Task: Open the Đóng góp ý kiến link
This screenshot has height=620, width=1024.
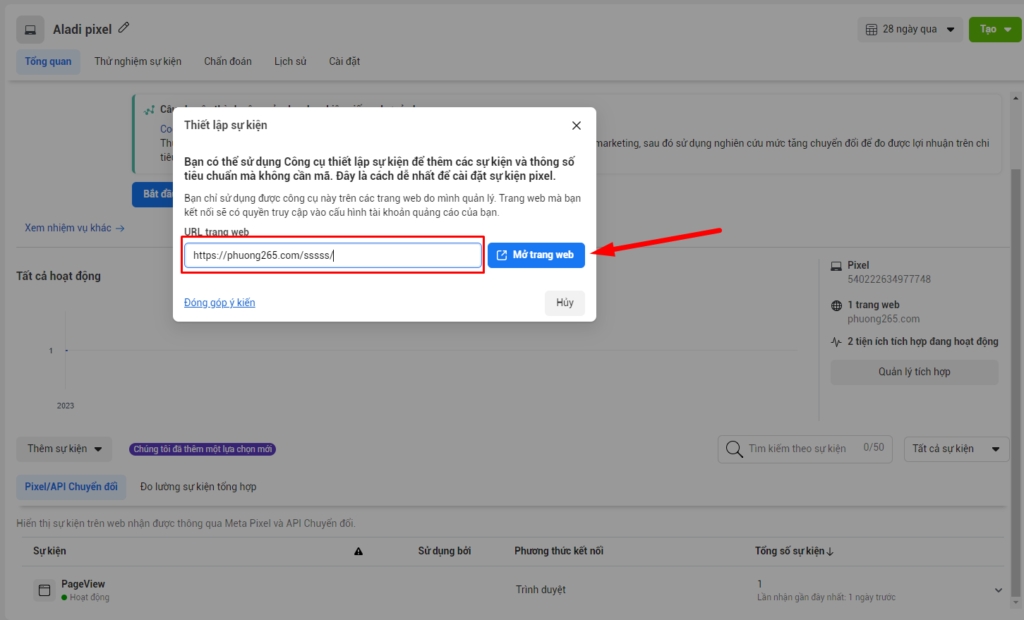Action: pyautogui.click(x=219, y=303)
